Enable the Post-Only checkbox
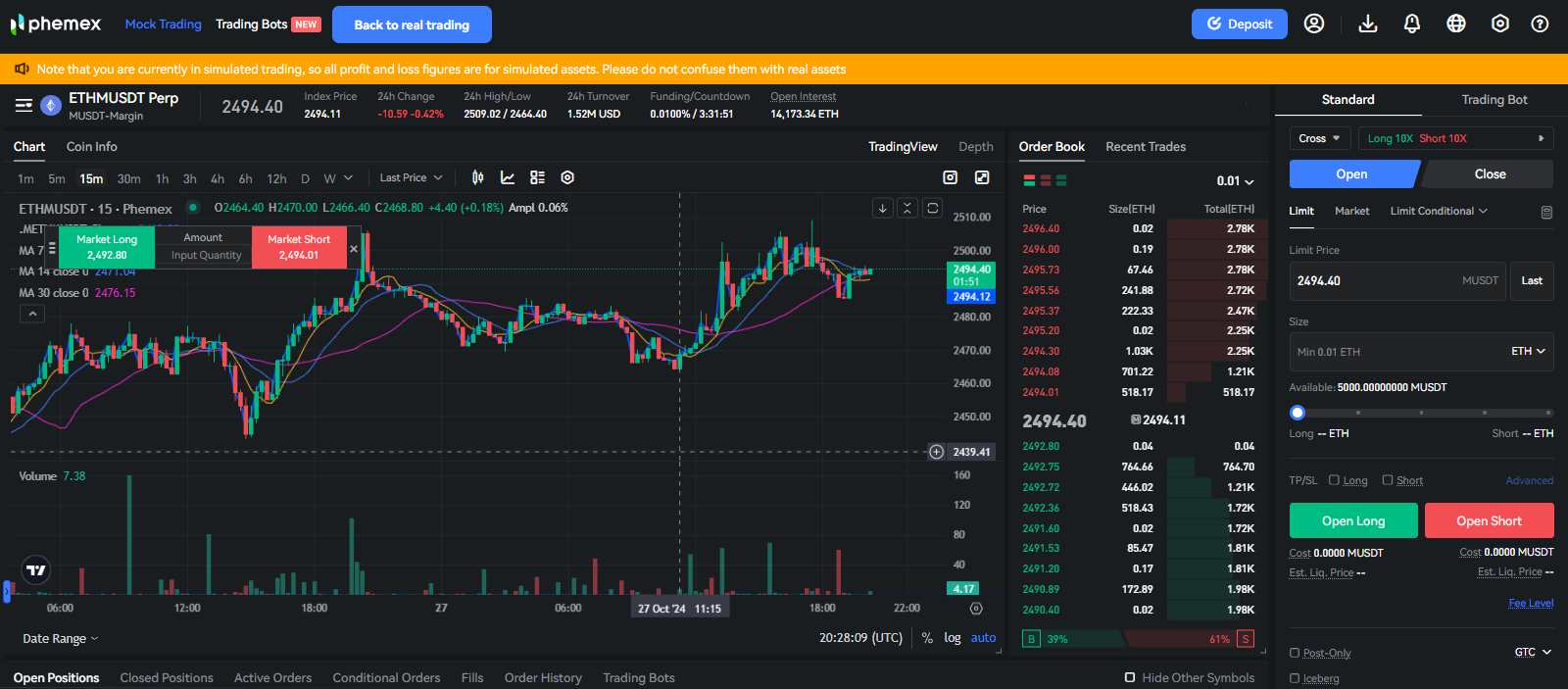 click(1295, 653)
